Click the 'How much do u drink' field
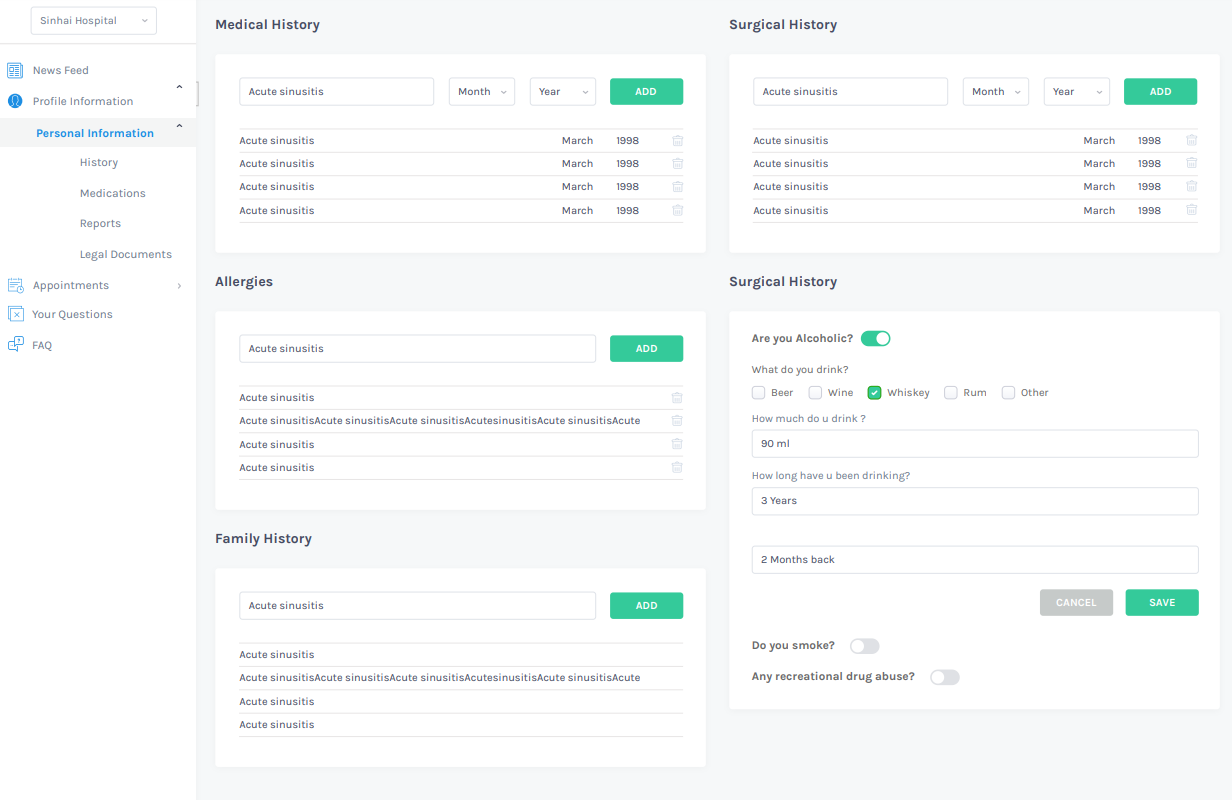Screen dimensions: 1232x800 point(974,444)
